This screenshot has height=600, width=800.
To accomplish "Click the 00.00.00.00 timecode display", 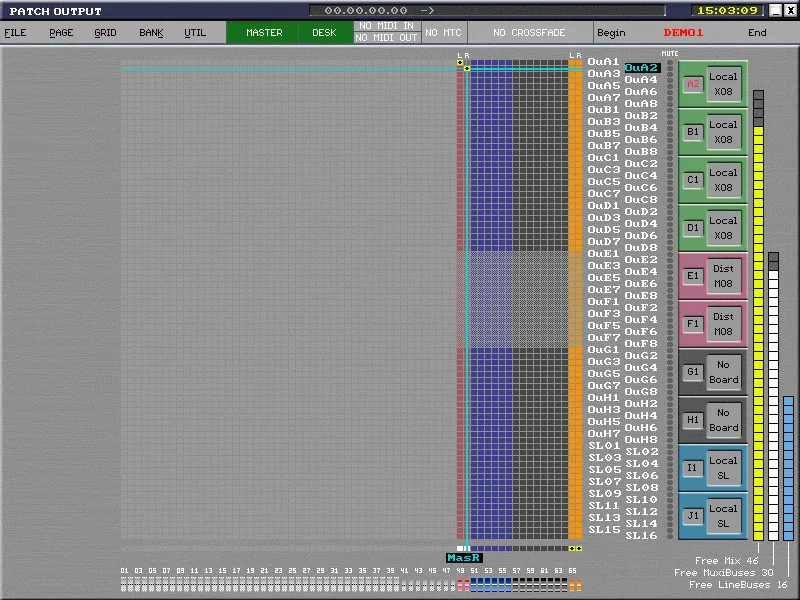I will click(x=366, y=10).
